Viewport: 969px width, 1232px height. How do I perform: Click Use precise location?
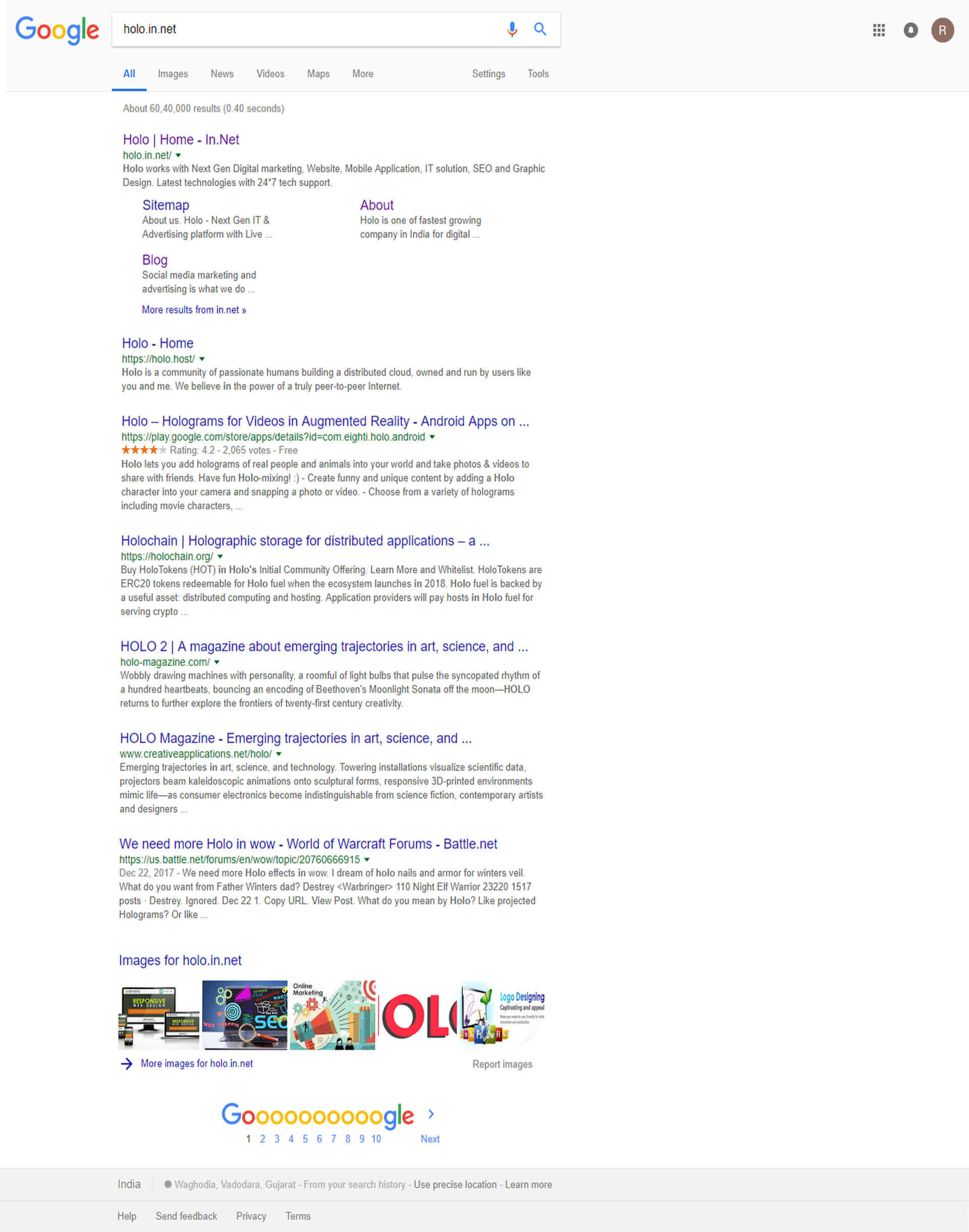coord(455,1185)
